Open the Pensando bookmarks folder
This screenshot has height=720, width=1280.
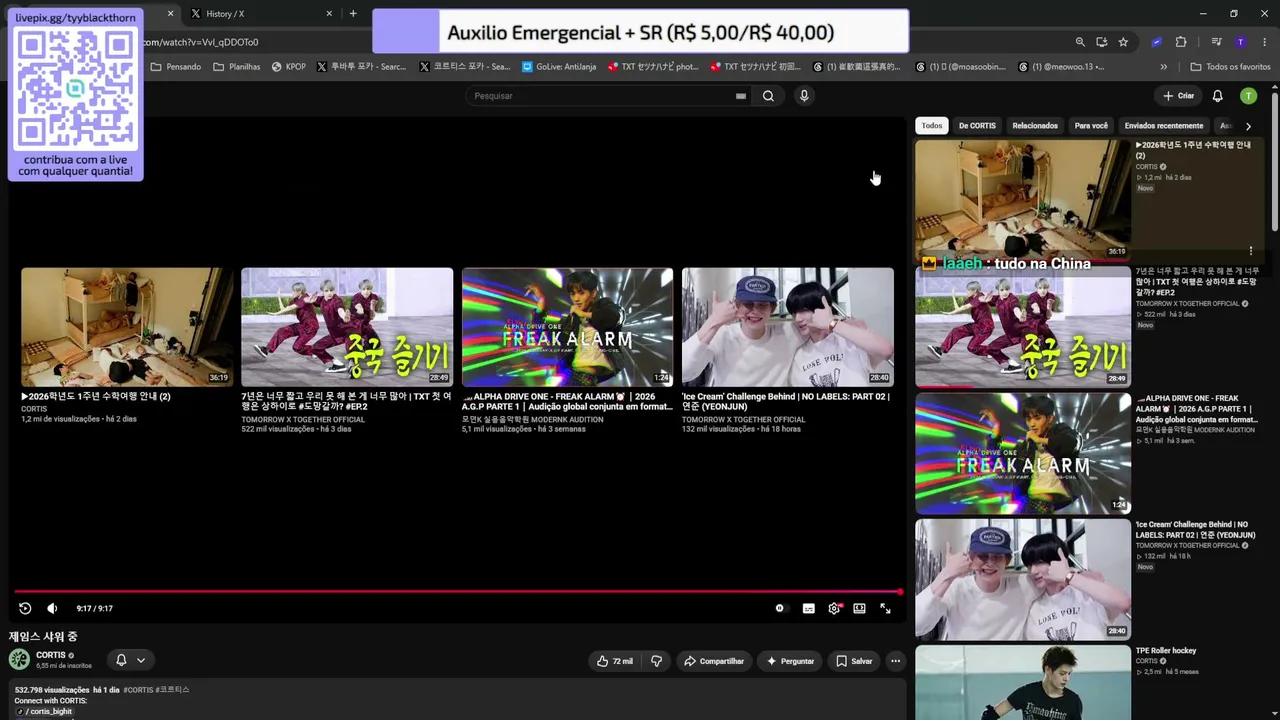[176, 67]
